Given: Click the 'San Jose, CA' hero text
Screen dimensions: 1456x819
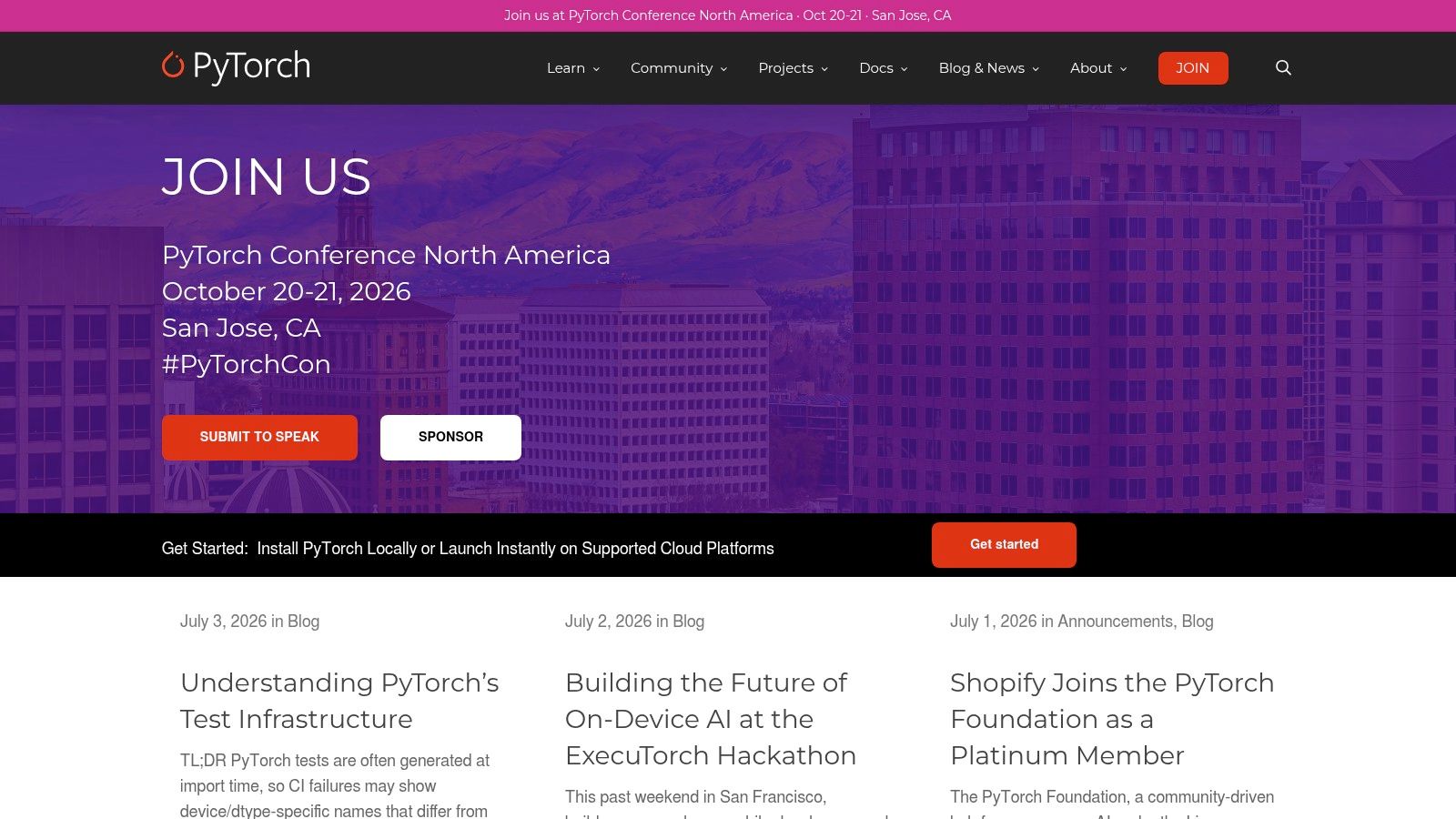Looking at the screenshot, I should click(241, 328).
